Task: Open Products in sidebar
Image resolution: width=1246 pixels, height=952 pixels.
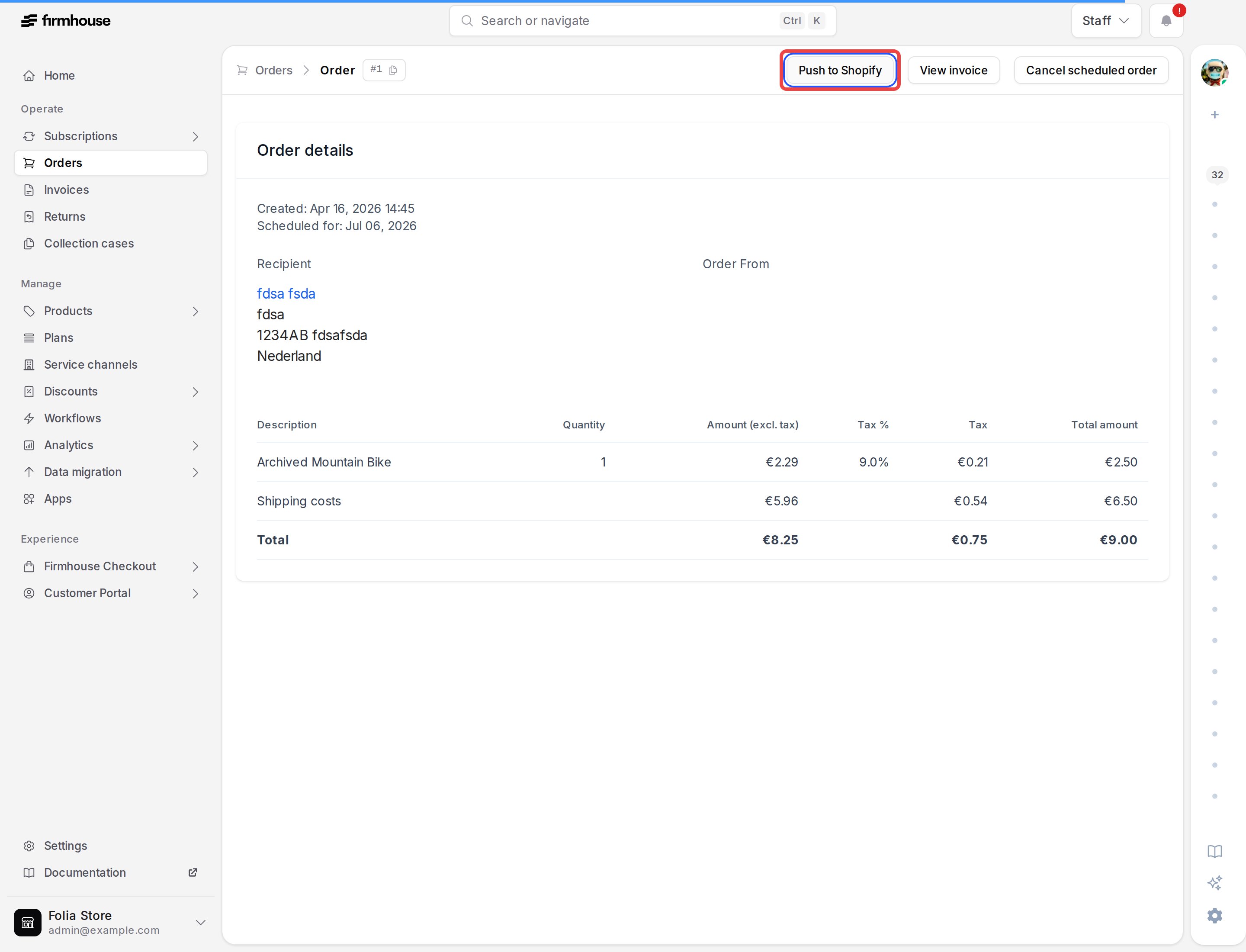Action: [110, 311]
